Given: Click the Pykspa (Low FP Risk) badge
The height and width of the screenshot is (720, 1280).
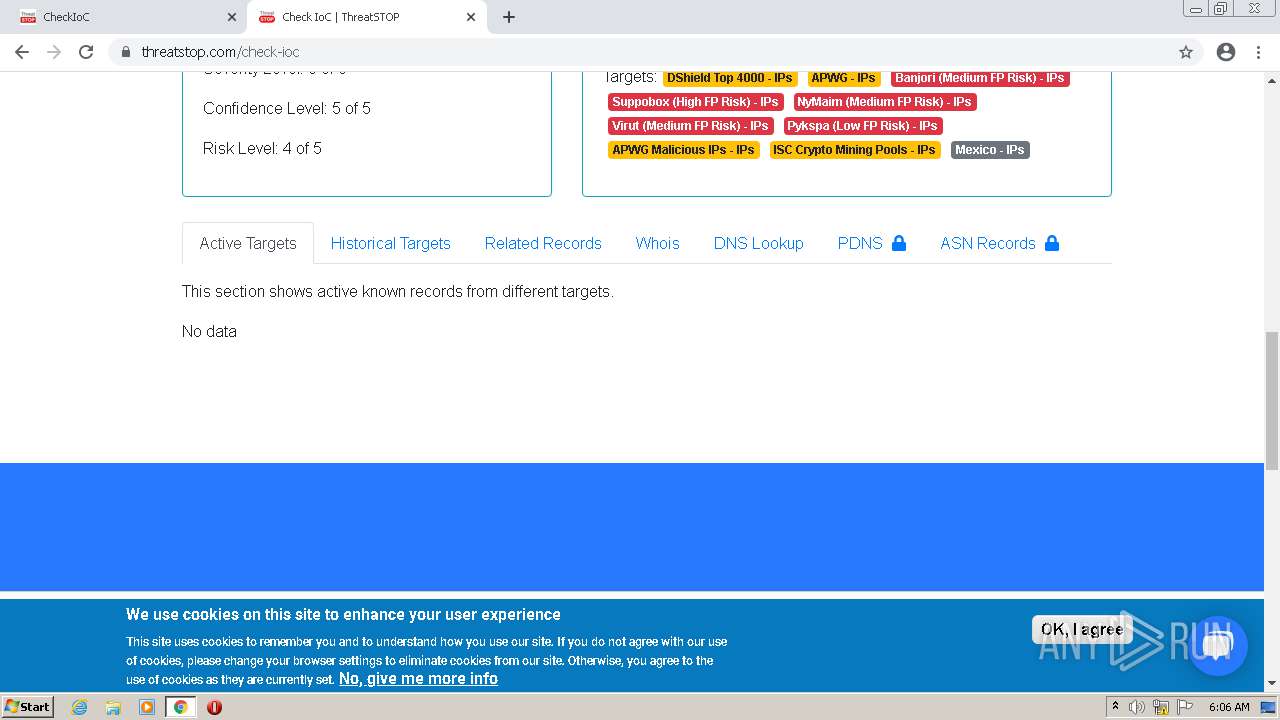Looking at the screenshot, I should coord(862,126).
